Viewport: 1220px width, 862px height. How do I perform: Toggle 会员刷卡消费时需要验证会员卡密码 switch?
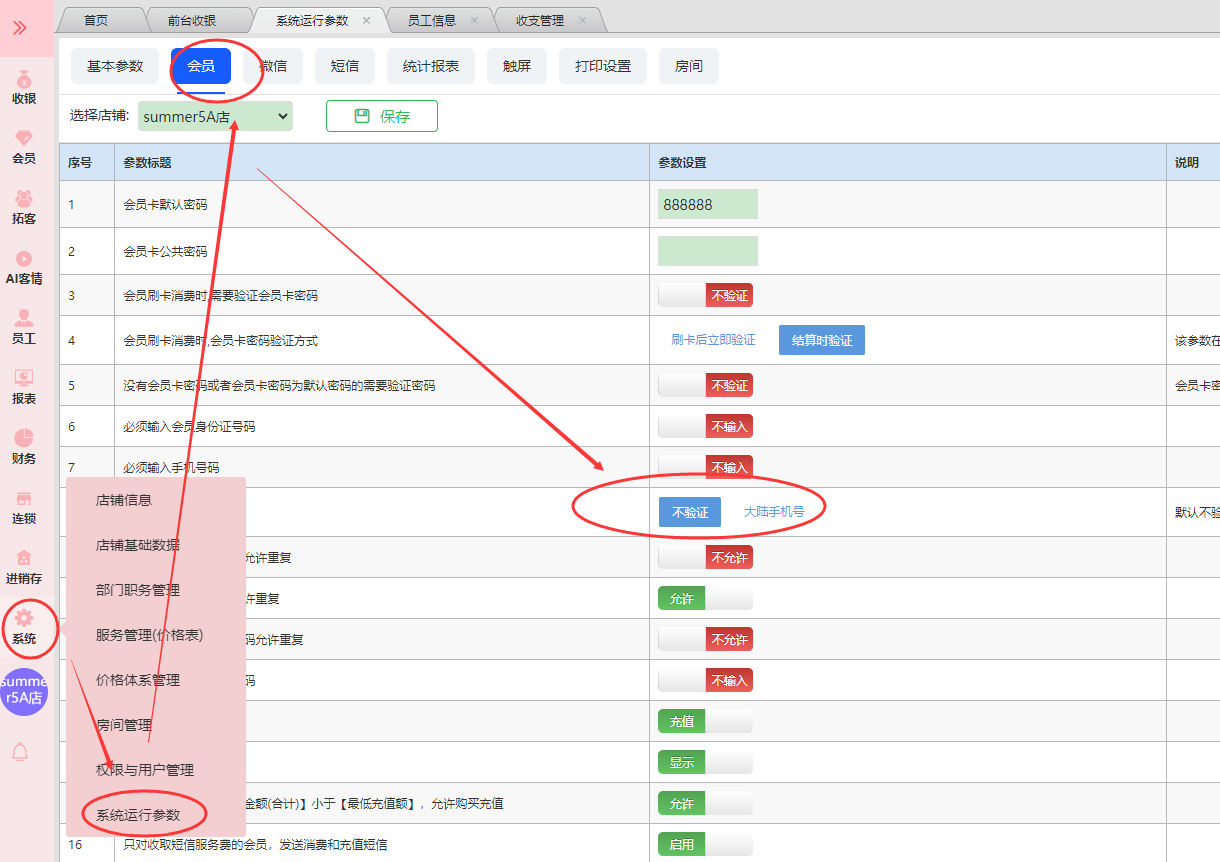pos(705,295)
